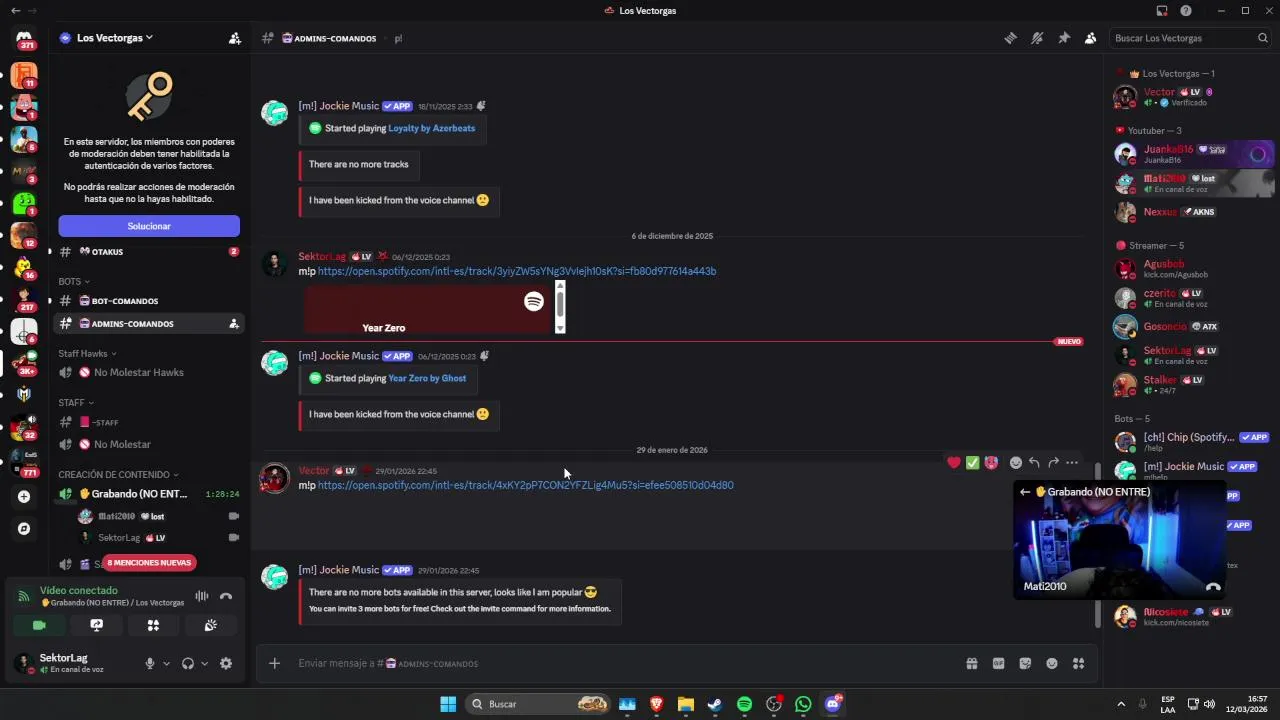
Task: React with the heart emoji on Vector's message
Action: click(x=954, y=462)
